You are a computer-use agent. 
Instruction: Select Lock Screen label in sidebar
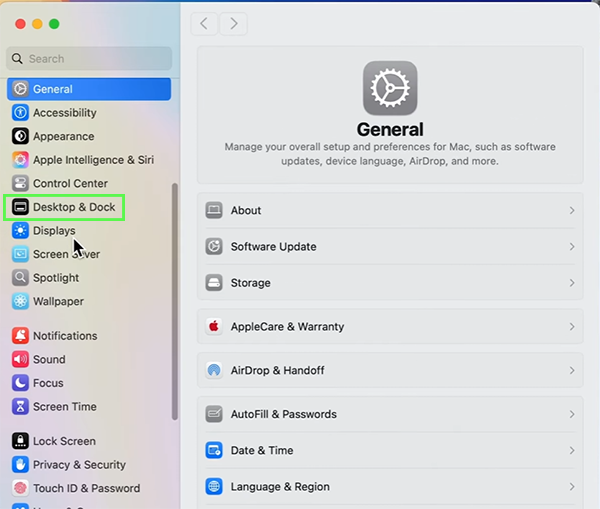point(64,441)
